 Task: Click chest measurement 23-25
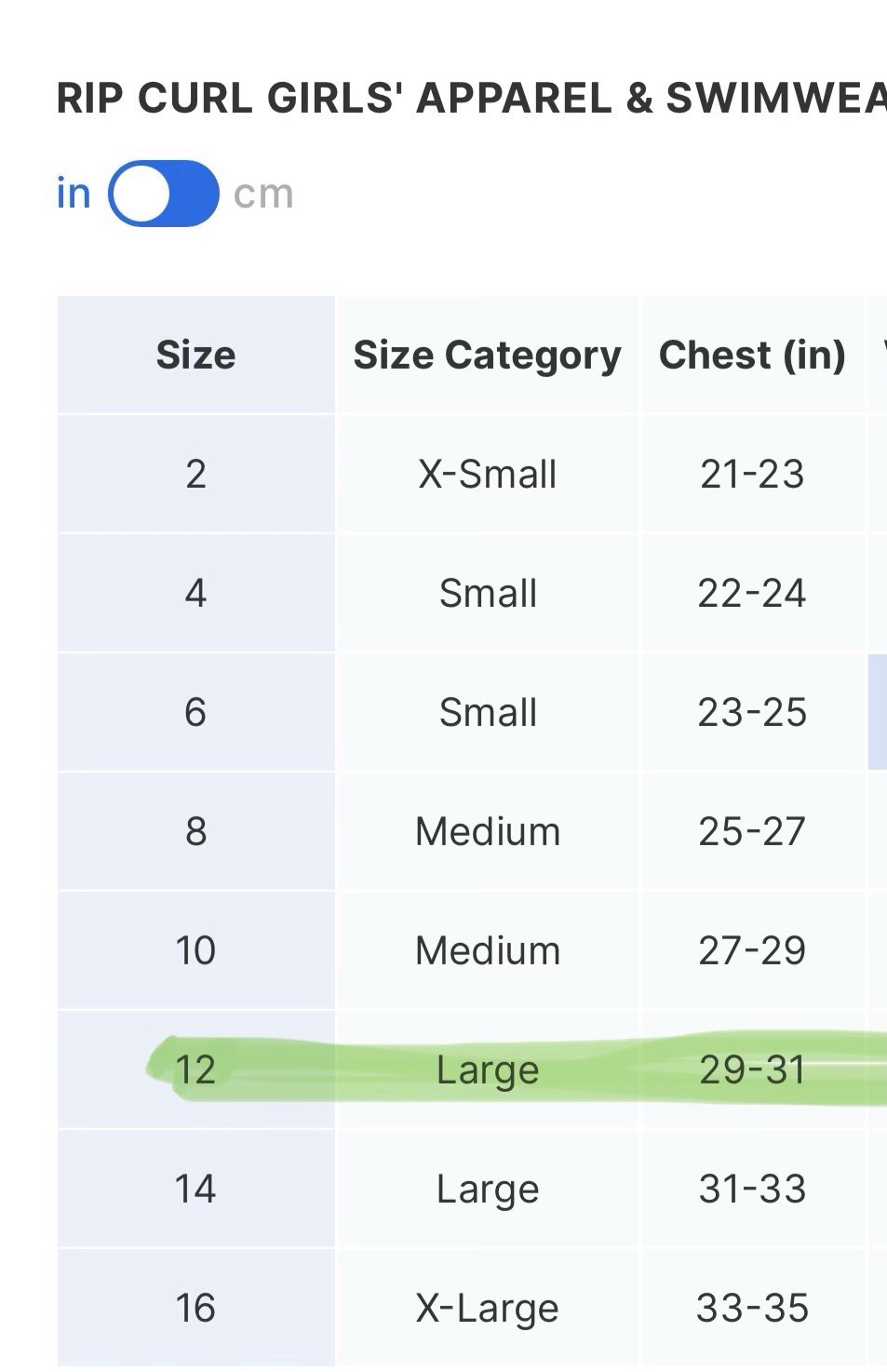752,712
